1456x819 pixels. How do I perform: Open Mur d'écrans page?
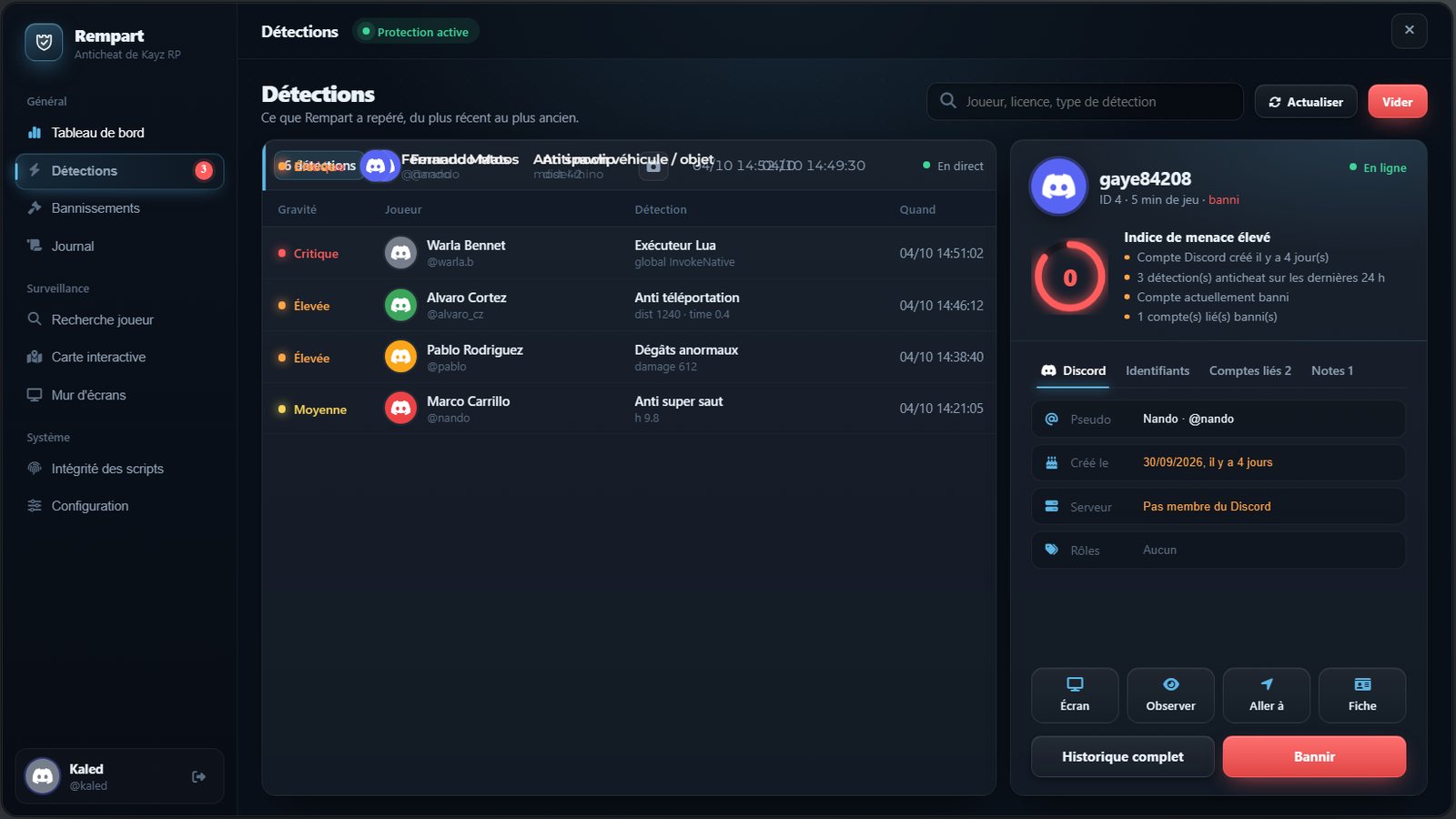pyautogui.click(x=119, y=396)
